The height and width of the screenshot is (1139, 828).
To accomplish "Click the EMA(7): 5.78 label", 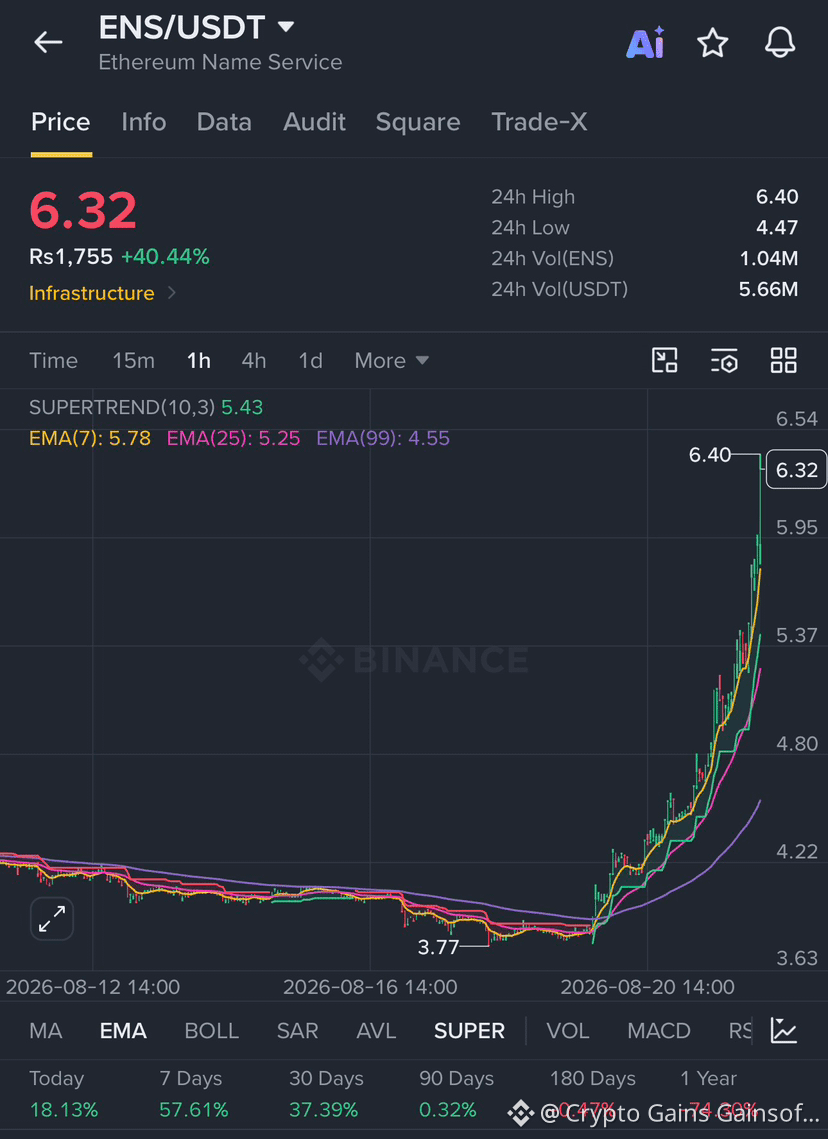I will [x=90, y=438].
